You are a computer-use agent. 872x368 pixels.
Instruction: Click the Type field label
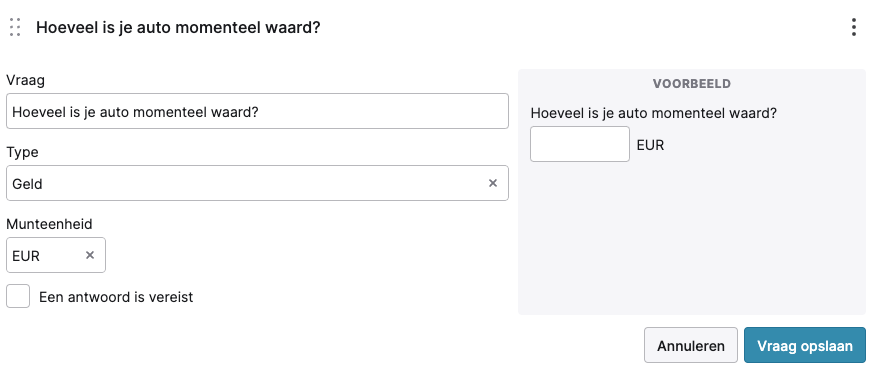pos(22,152)
